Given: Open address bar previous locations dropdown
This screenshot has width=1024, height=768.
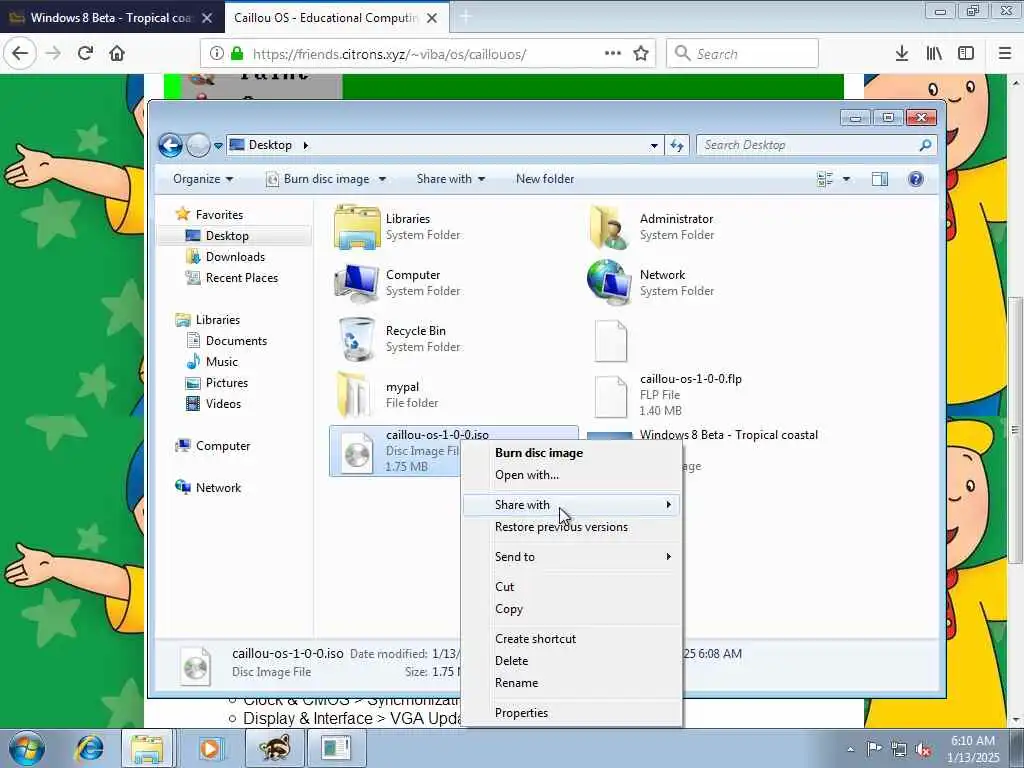Looking at the screenshot, I should tap(654, 146).
